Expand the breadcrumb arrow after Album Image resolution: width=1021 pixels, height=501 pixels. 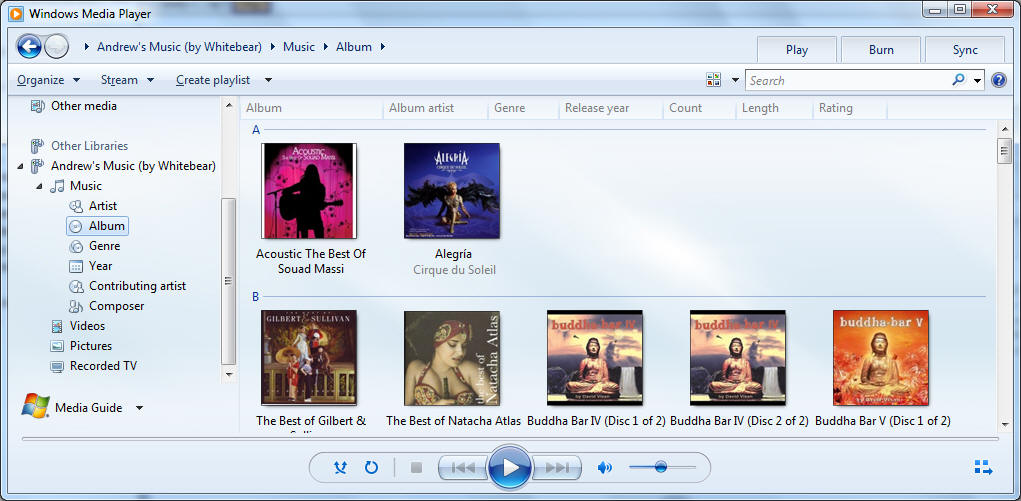383,47
